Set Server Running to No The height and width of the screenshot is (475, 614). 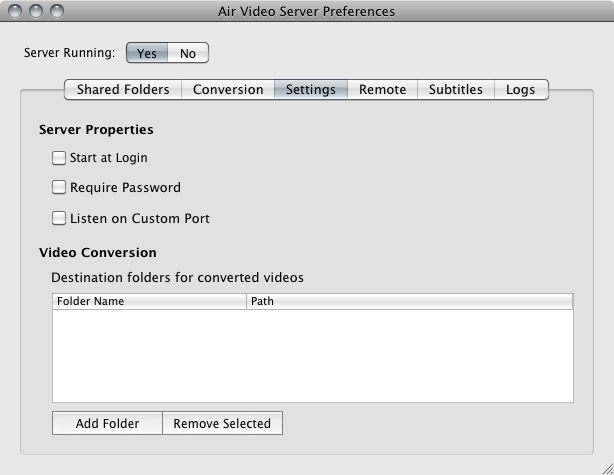(188, 53)
